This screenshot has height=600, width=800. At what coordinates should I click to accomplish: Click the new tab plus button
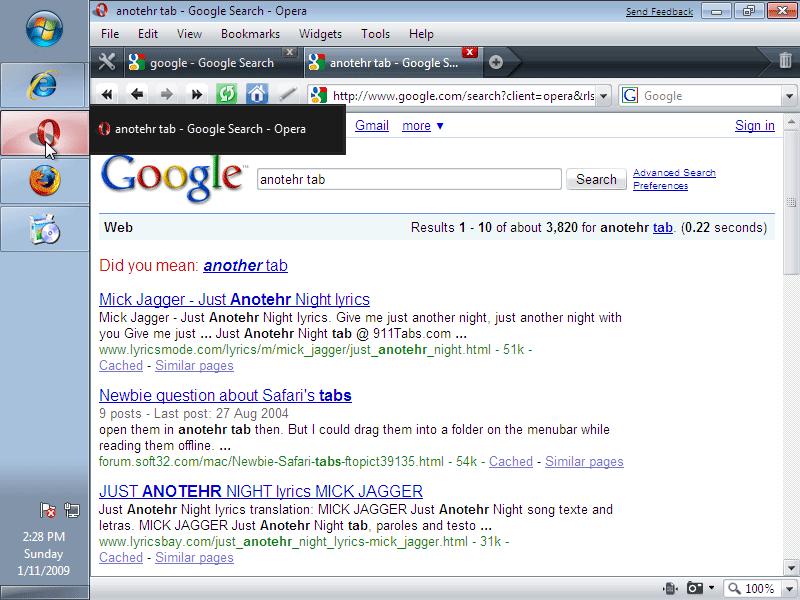click(496, 62)
